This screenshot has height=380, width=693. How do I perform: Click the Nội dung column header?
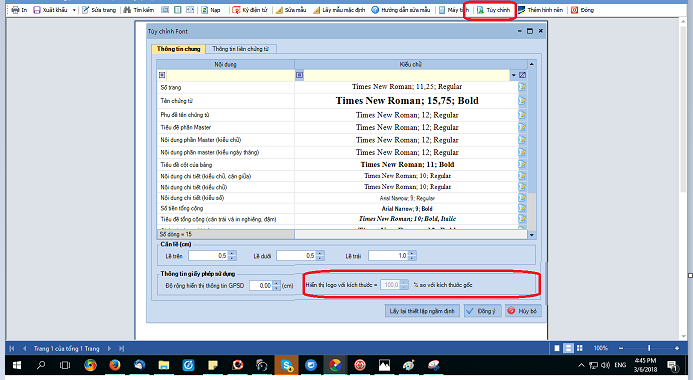[x=225, y=65]
